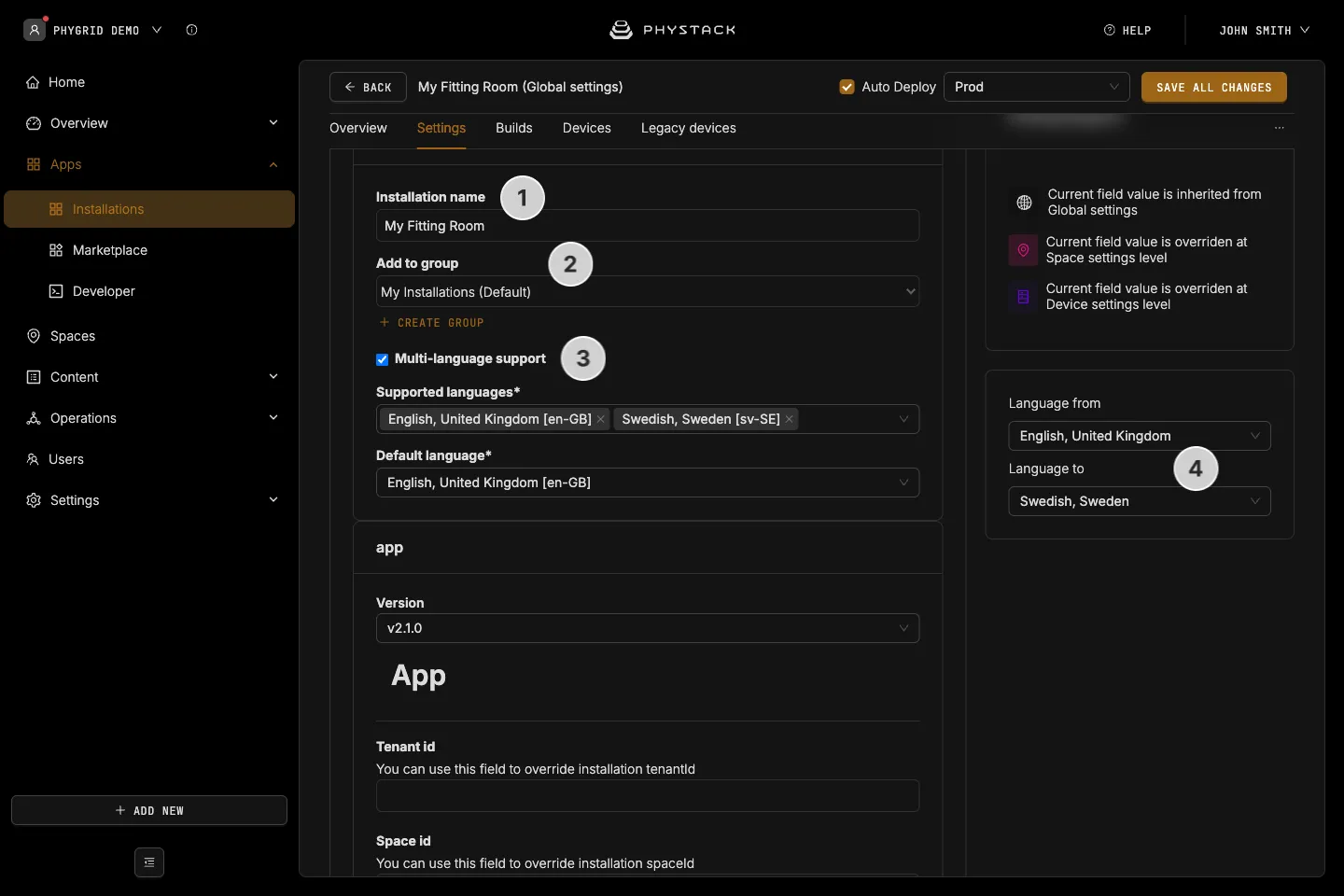Viewport: 1344px width, 896px height.
Task: Switch to the Overview tab
Action: 358,128
